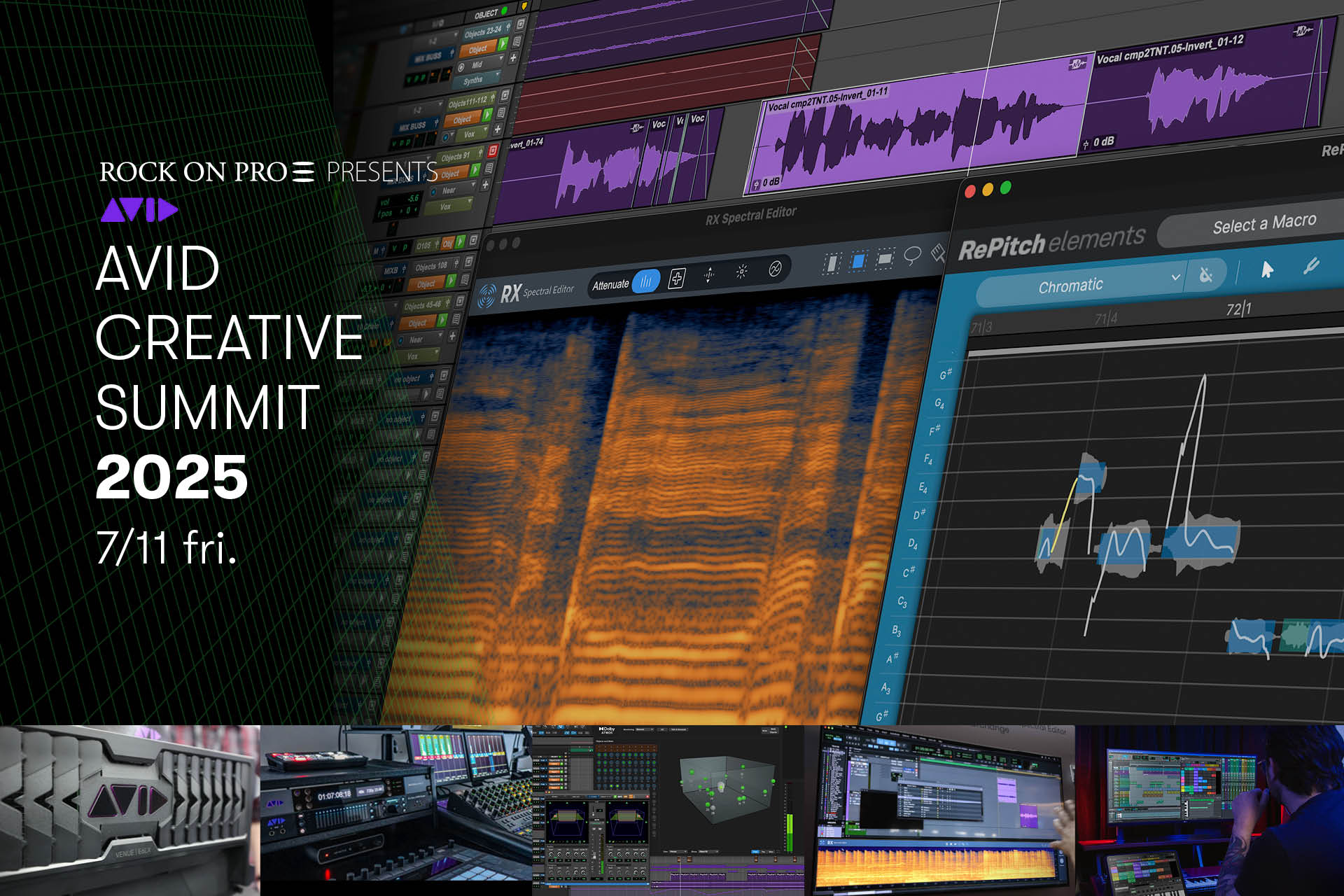Click the Objects 91 output selector

pyautogui.click(x=455, y=157)
